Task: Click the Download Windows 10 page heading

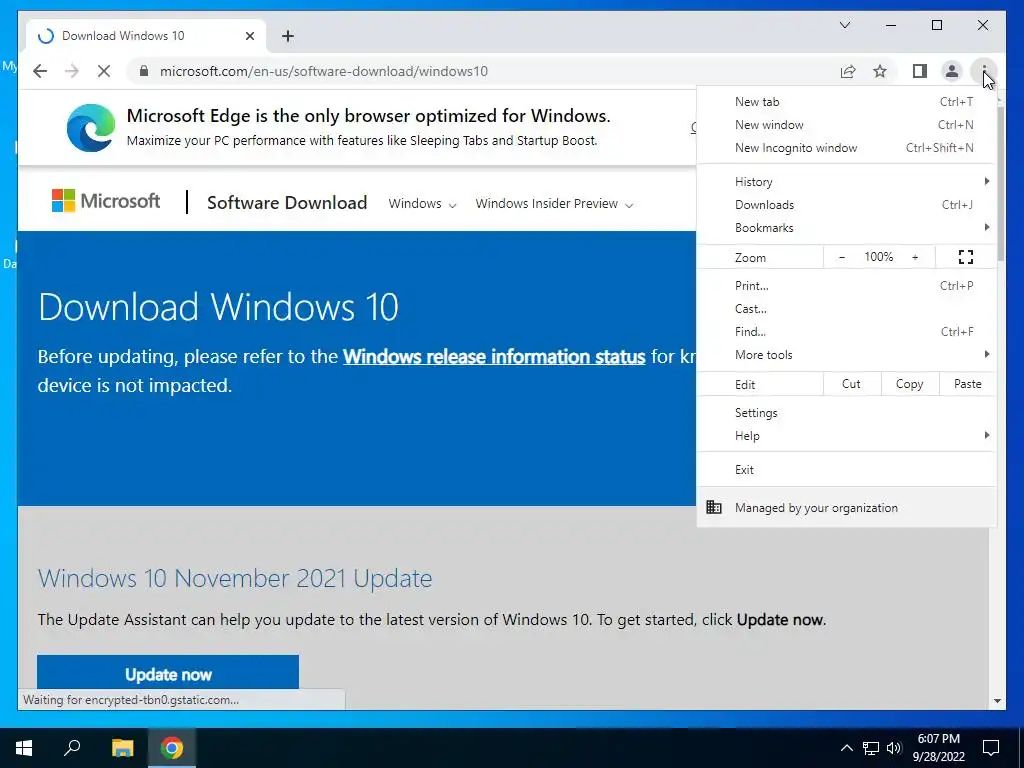Action: pyautogui.click(x=218, y=307)
